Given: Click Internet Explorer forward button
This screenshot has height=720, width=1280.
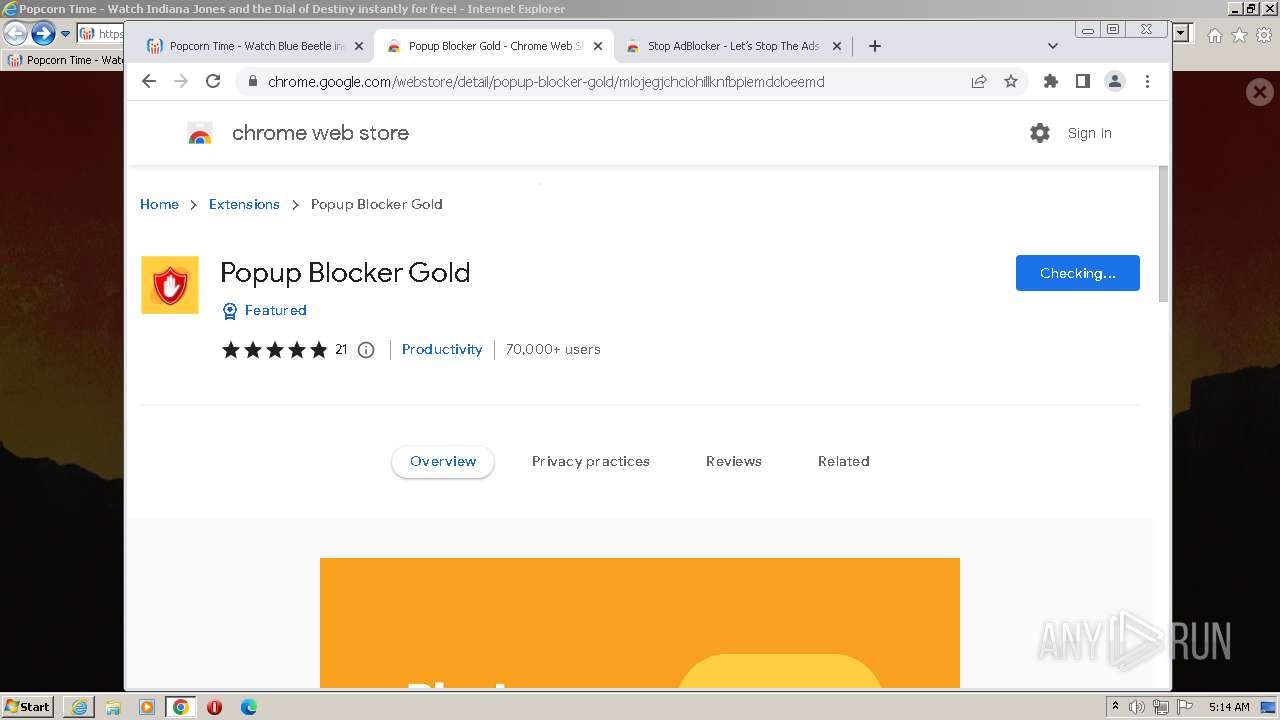Looking at the screenshot, I should tap(43, 33).
